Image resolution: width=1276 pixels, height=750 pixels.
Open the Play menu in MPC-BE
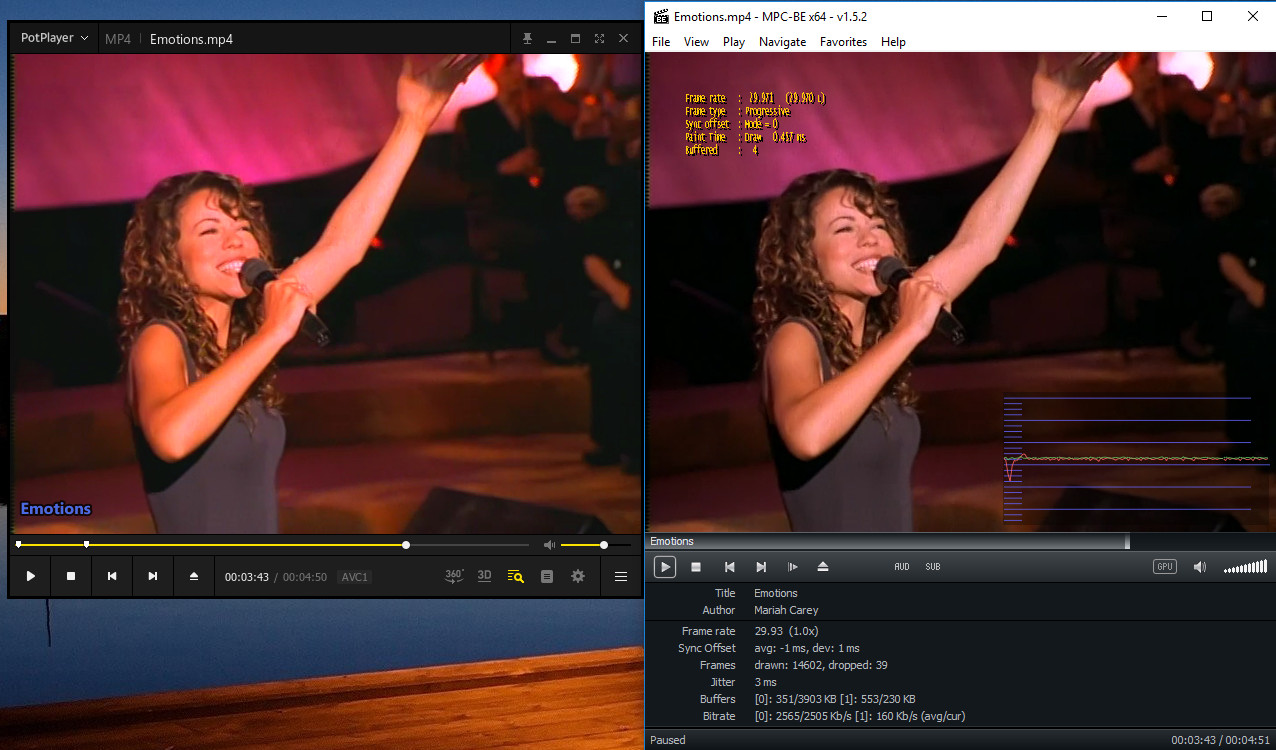pos(734,42)
